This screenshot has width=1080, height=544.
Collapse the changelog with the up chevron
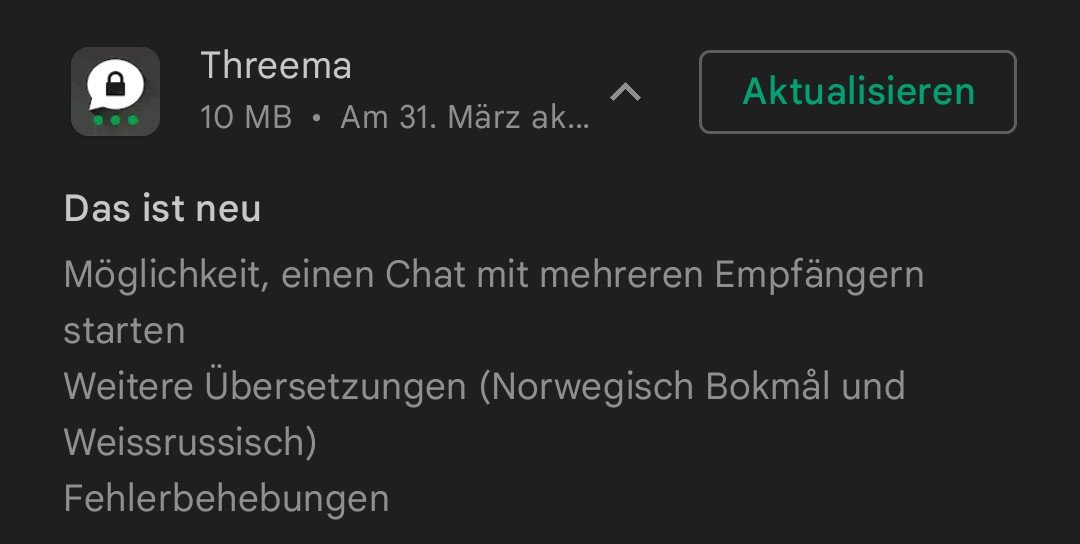click(625, 92)
